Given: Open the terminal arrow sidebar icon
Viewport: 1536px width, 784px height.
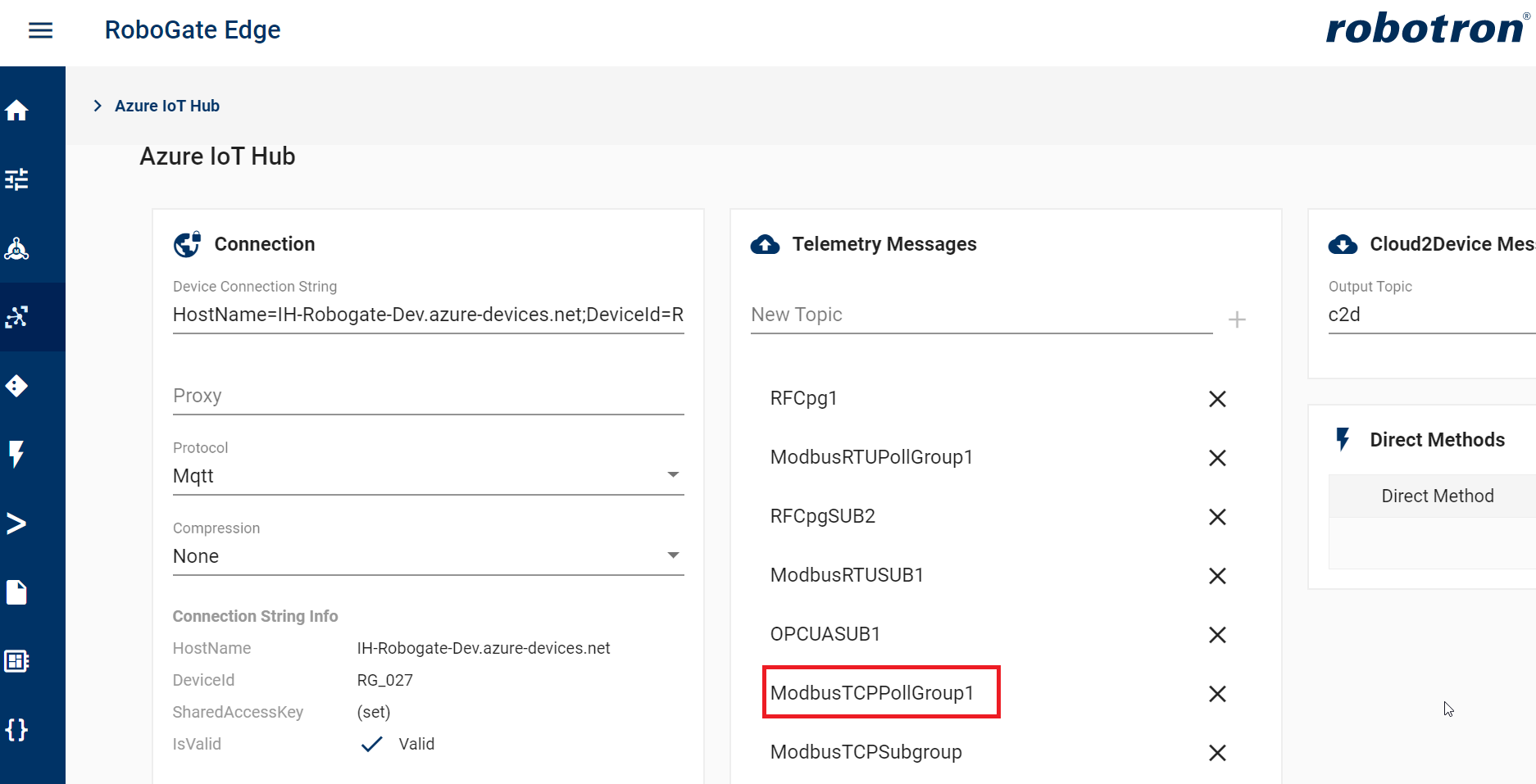Looking at the screenshot, I should (16, 523).
